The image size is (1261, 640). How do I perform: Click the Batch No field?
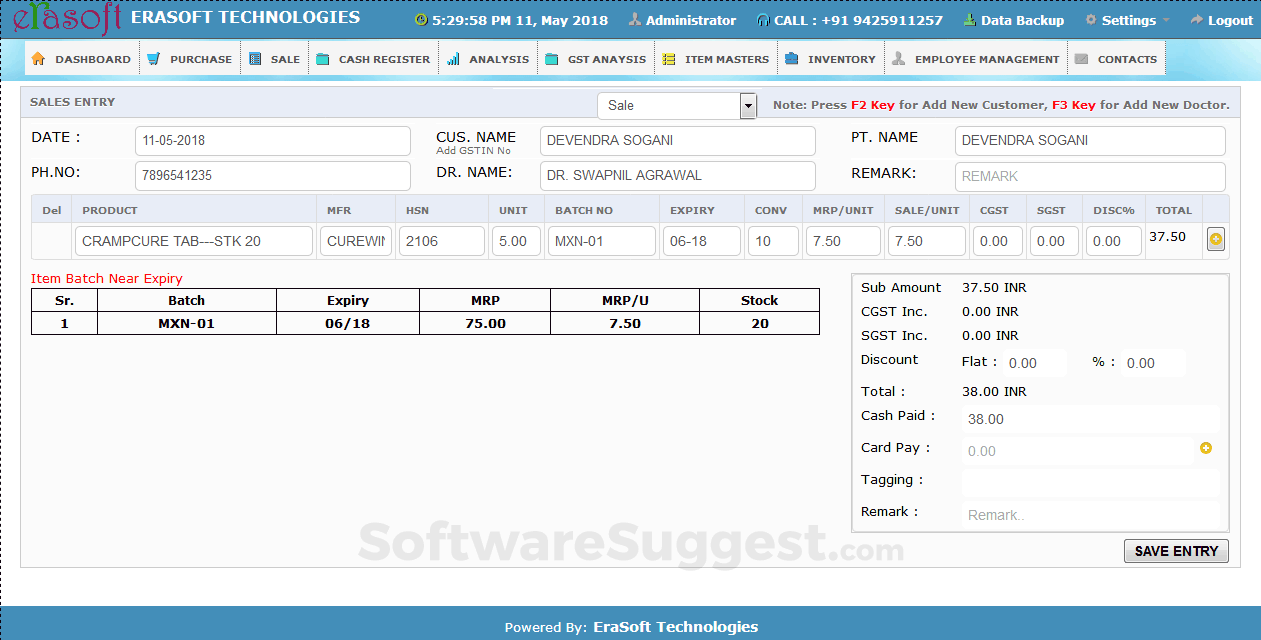tap(602, 241)
